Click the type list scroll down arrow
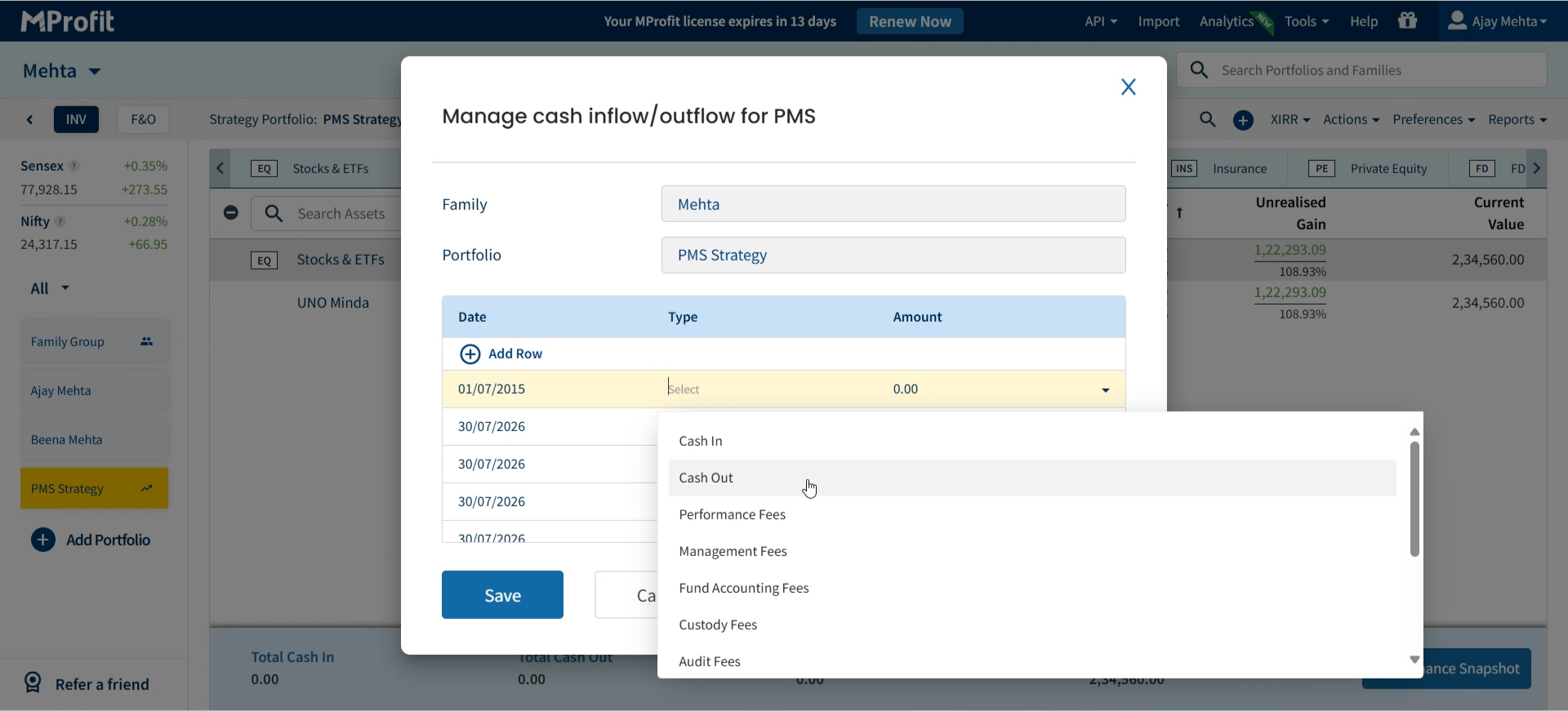Viewport: 1568px width, 712px height. click(x=1414, y=660)
